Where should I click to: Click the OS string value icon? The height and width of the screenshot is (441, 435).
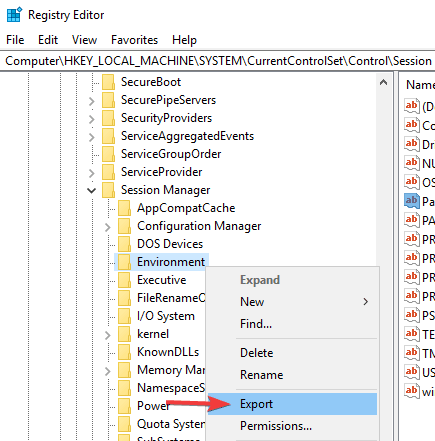point(411,182)
